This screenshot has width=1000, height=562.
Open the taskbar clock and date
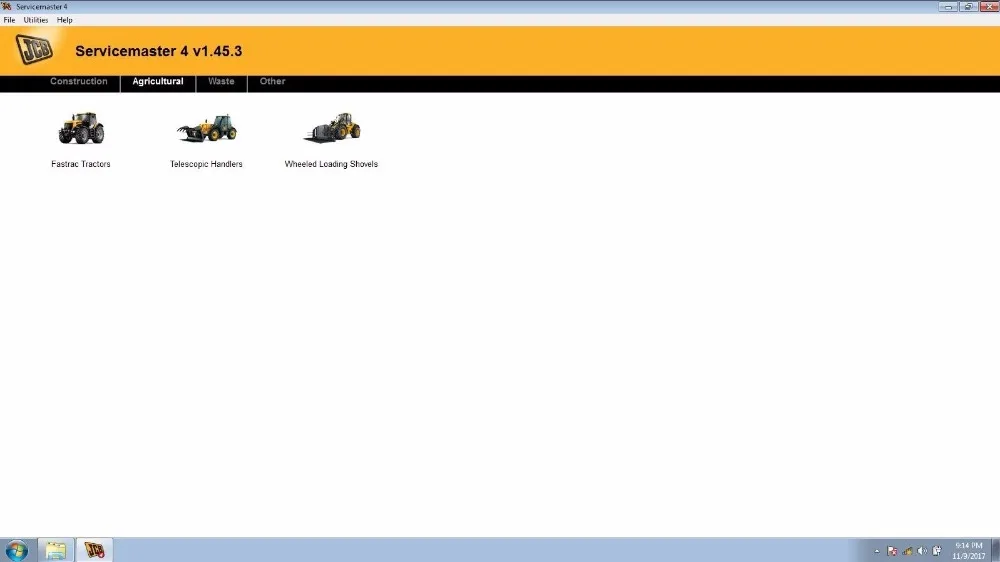tap(969, 551)
